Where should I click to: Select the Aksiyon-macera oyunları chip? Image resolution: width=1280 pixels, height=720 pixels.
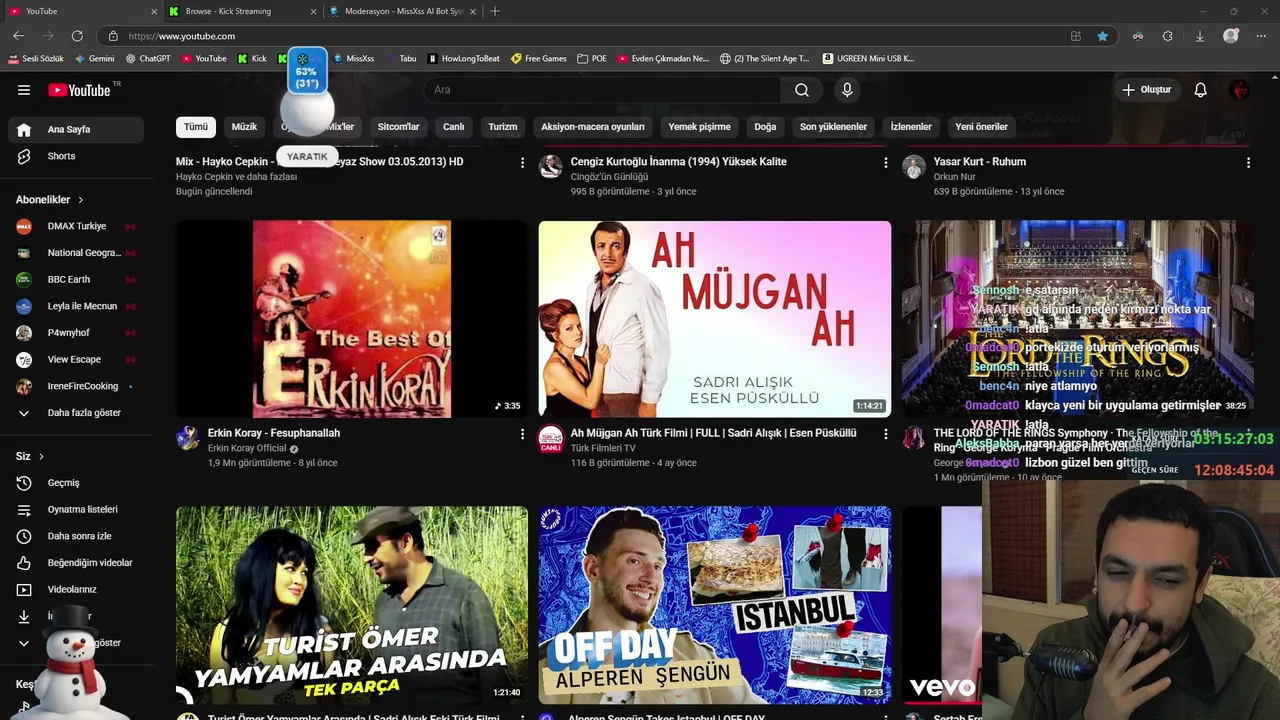click(x=593, y=127)
